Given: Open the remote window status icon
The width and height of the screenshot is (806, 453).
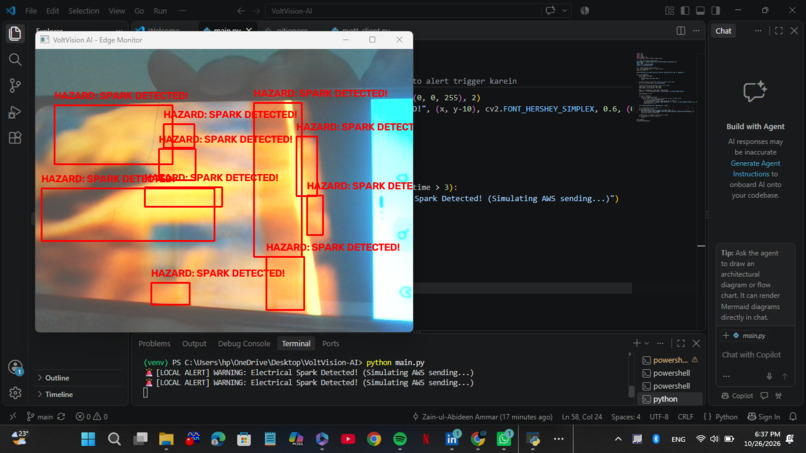Looking at the screenshot, I should tap(13, 416).
